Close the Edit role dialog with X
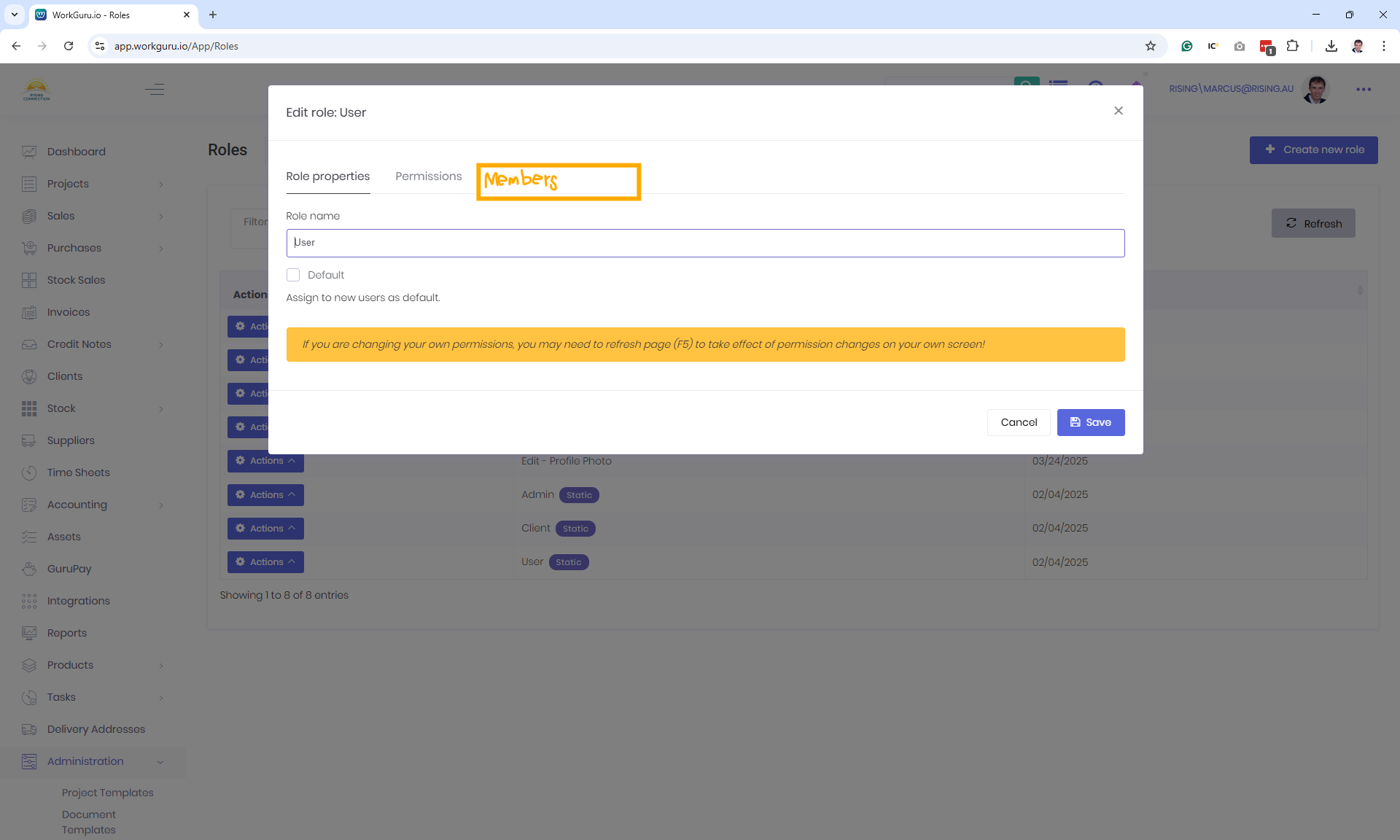 click(1118, 111)
